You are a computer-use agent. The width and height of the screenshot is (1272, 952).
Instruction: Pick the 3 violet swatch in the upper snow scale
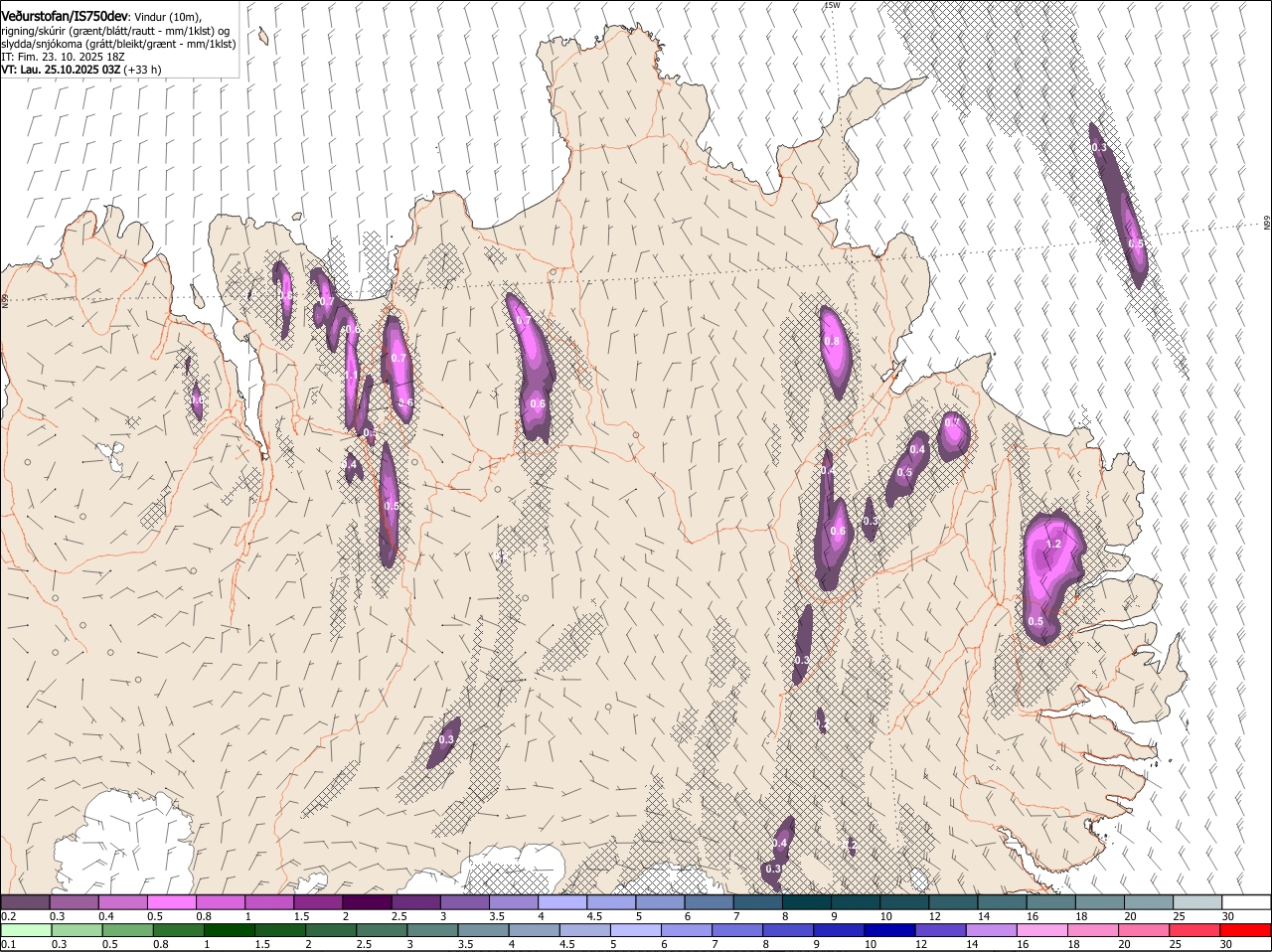pos(465,902)
